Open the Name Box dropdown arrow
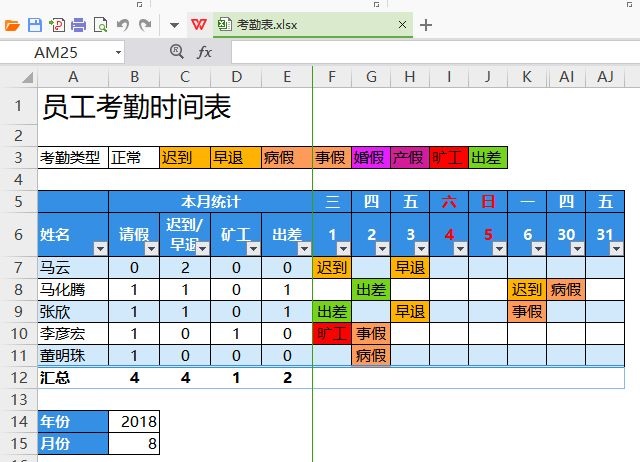 (x=118, y=53)
